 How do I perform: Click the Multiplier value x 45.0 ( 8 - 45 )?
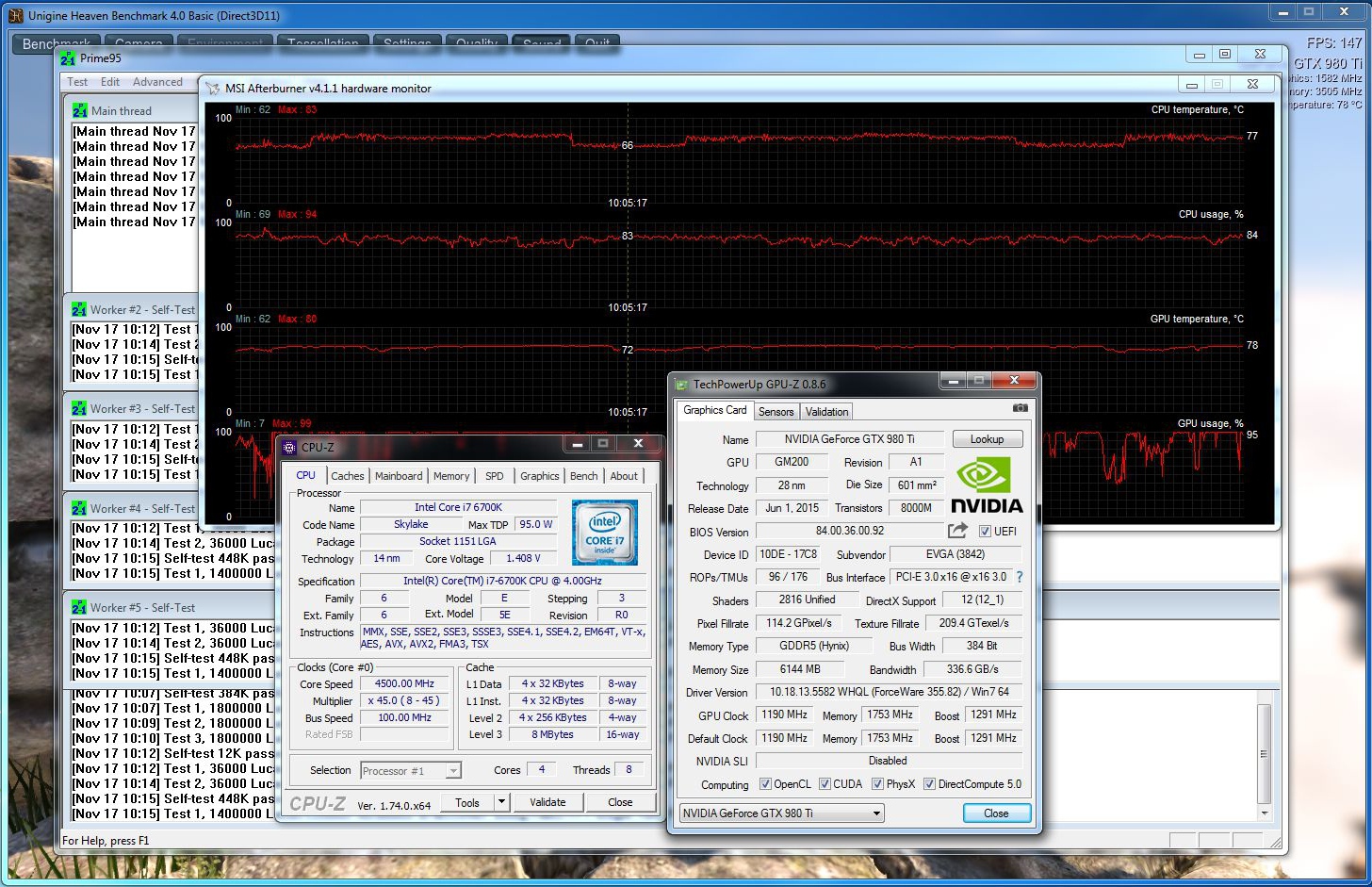point(405,700)
